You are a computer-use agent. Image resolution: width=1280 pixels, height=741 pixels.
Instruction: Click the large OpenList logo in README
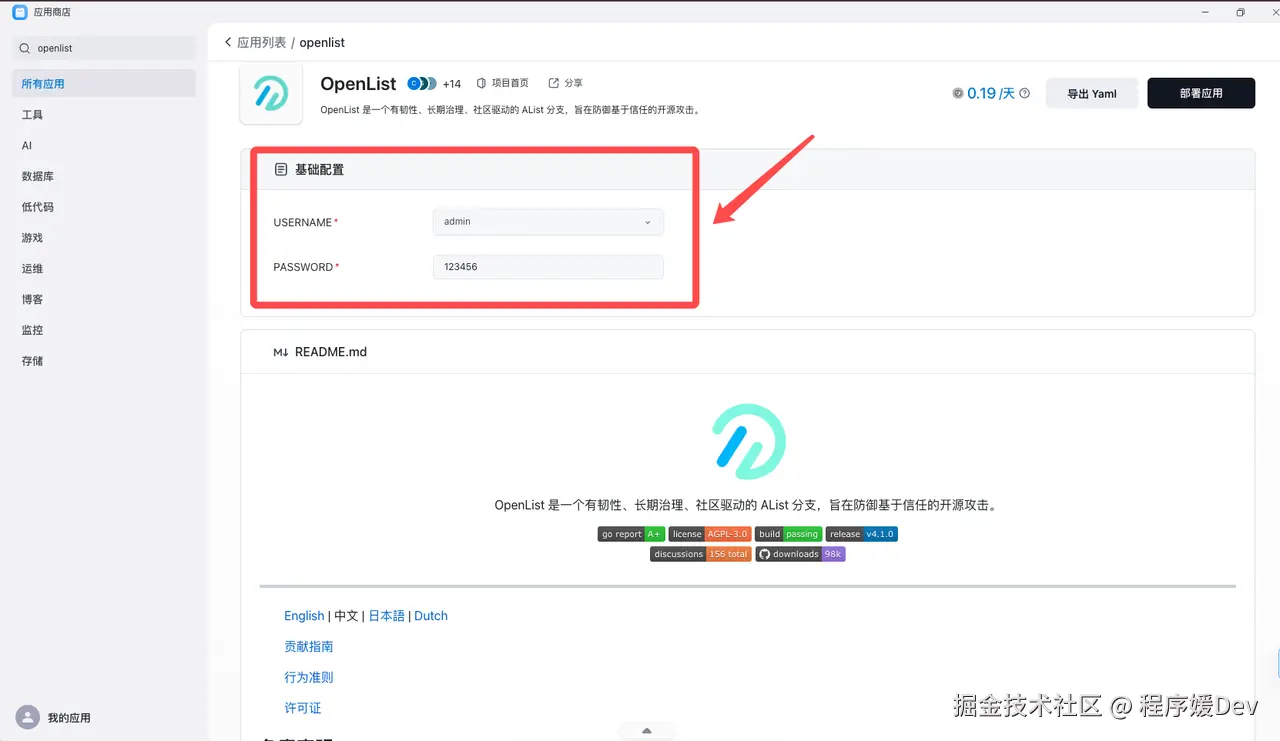click(x=748, y=441)
